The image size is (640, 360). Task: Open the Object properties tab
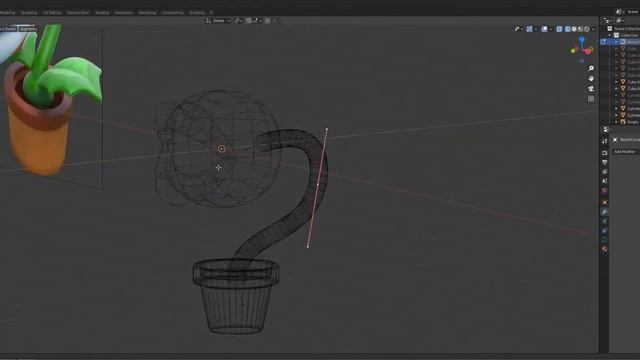pyautogui.click(x=604, y=202)
